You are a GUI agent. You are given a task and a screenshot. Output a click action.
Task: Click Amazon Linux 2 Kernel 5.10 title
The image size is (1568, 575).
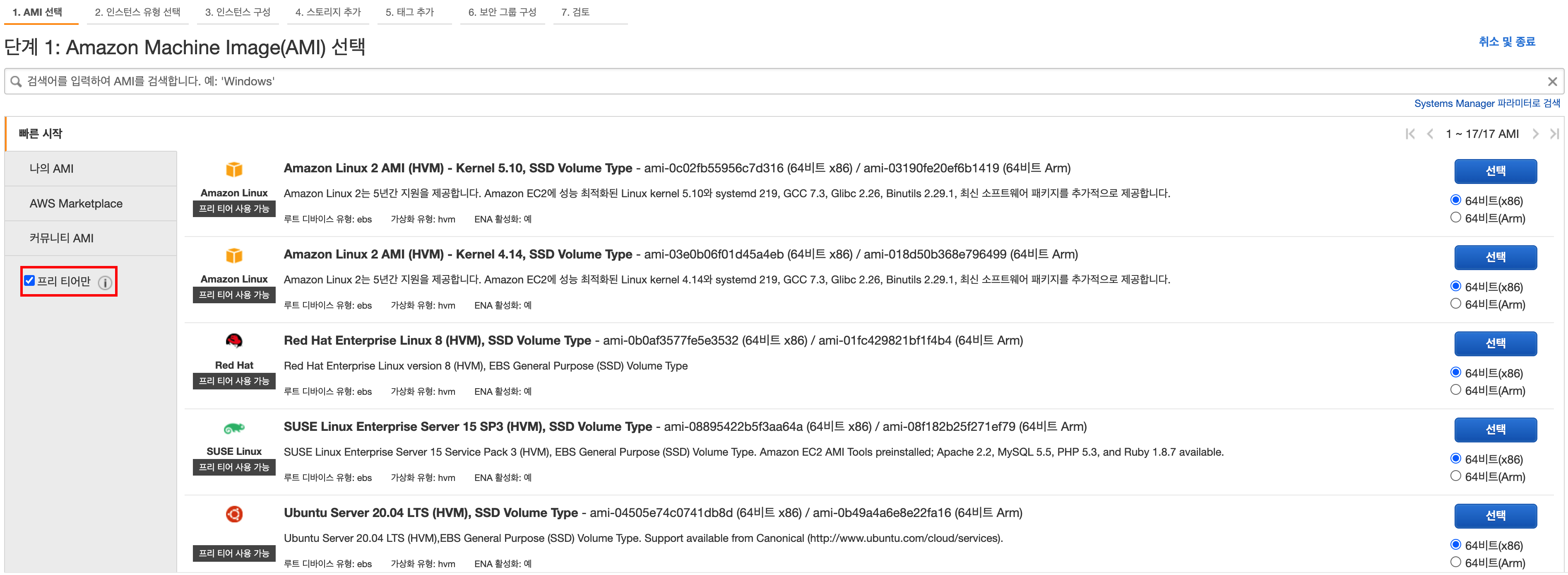coord(458,168)
